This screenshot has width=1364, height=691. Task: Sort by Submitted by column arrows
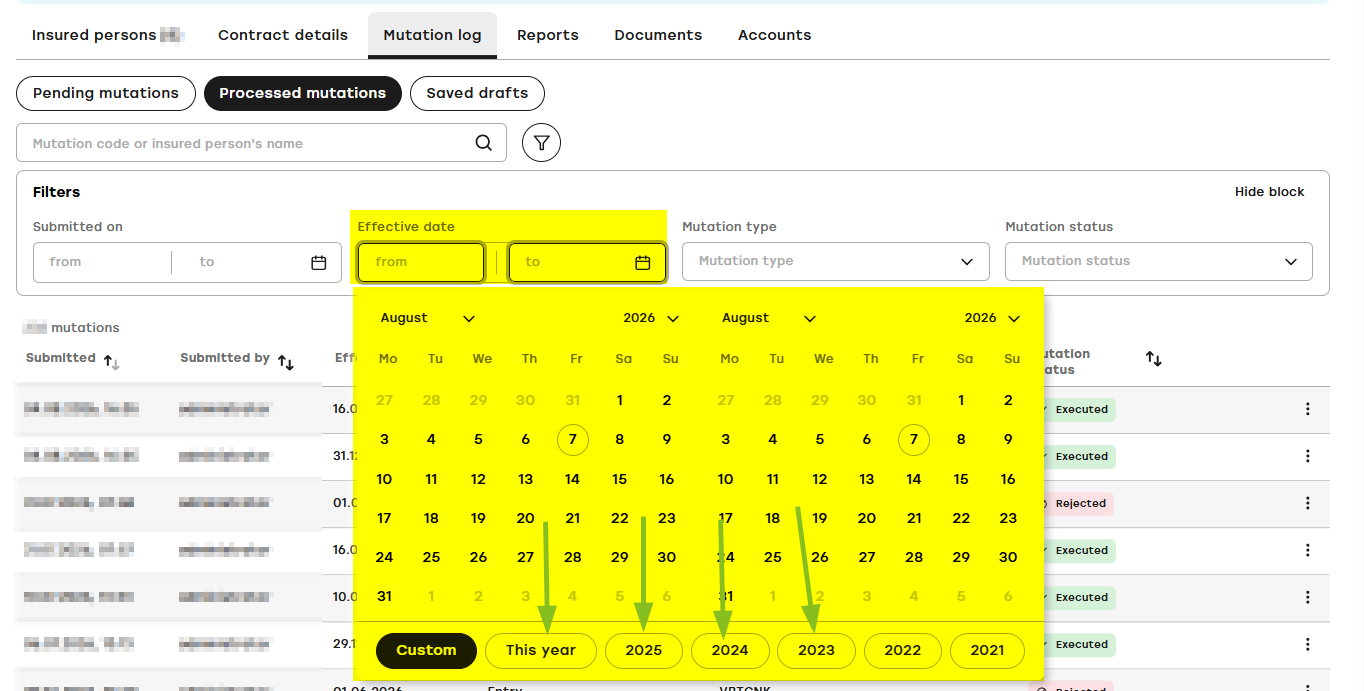(x=286, y=362)
